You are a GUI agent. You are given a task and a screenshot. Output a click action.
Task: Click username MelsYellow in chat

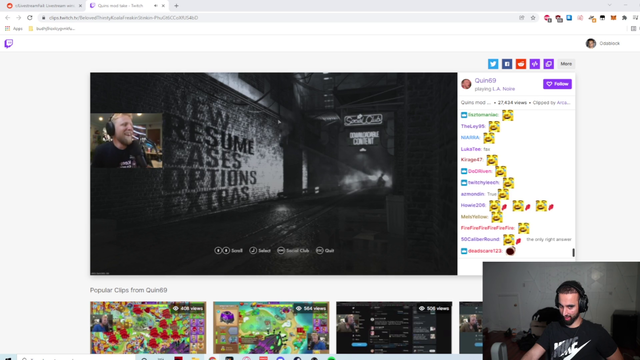(475, 217)
